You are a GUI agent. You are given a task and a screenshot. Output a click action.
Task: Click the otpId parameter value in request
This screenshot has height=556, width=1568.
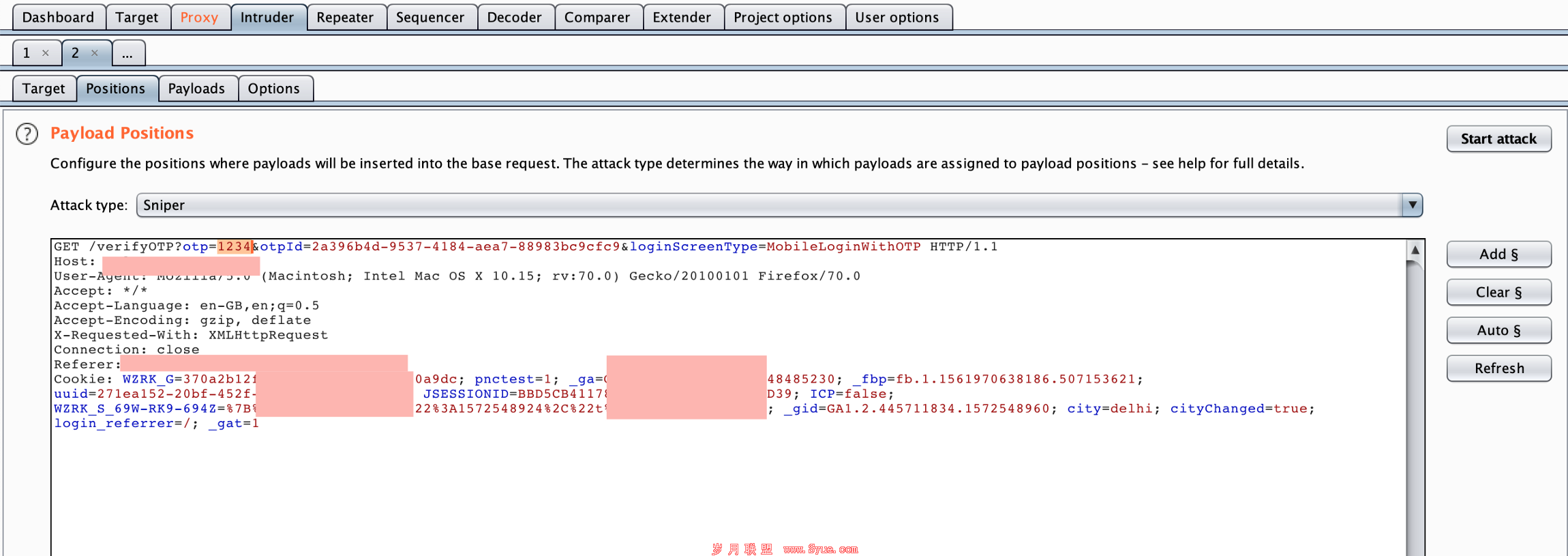466,246
